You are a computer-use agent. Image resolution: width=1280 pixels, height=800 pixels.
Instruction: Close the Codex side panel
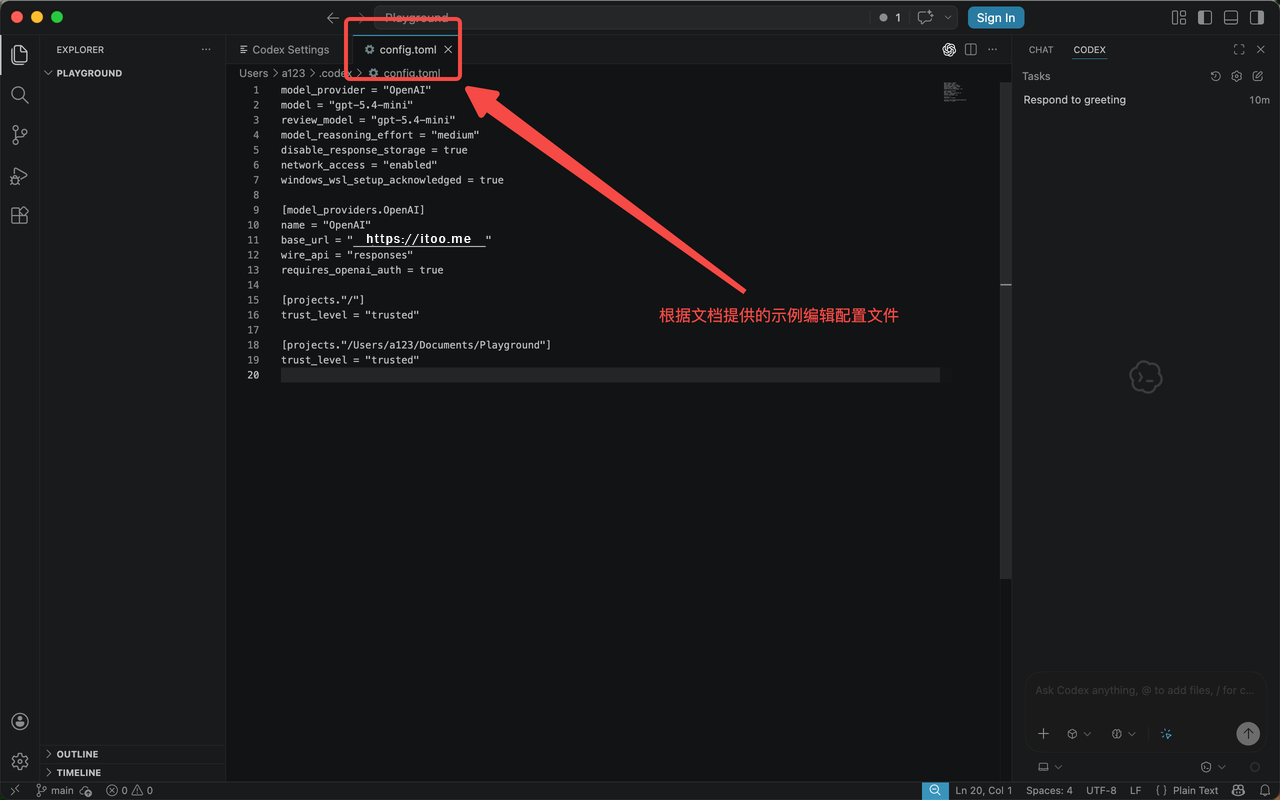pyautogui.click(x=1260, y=49)
